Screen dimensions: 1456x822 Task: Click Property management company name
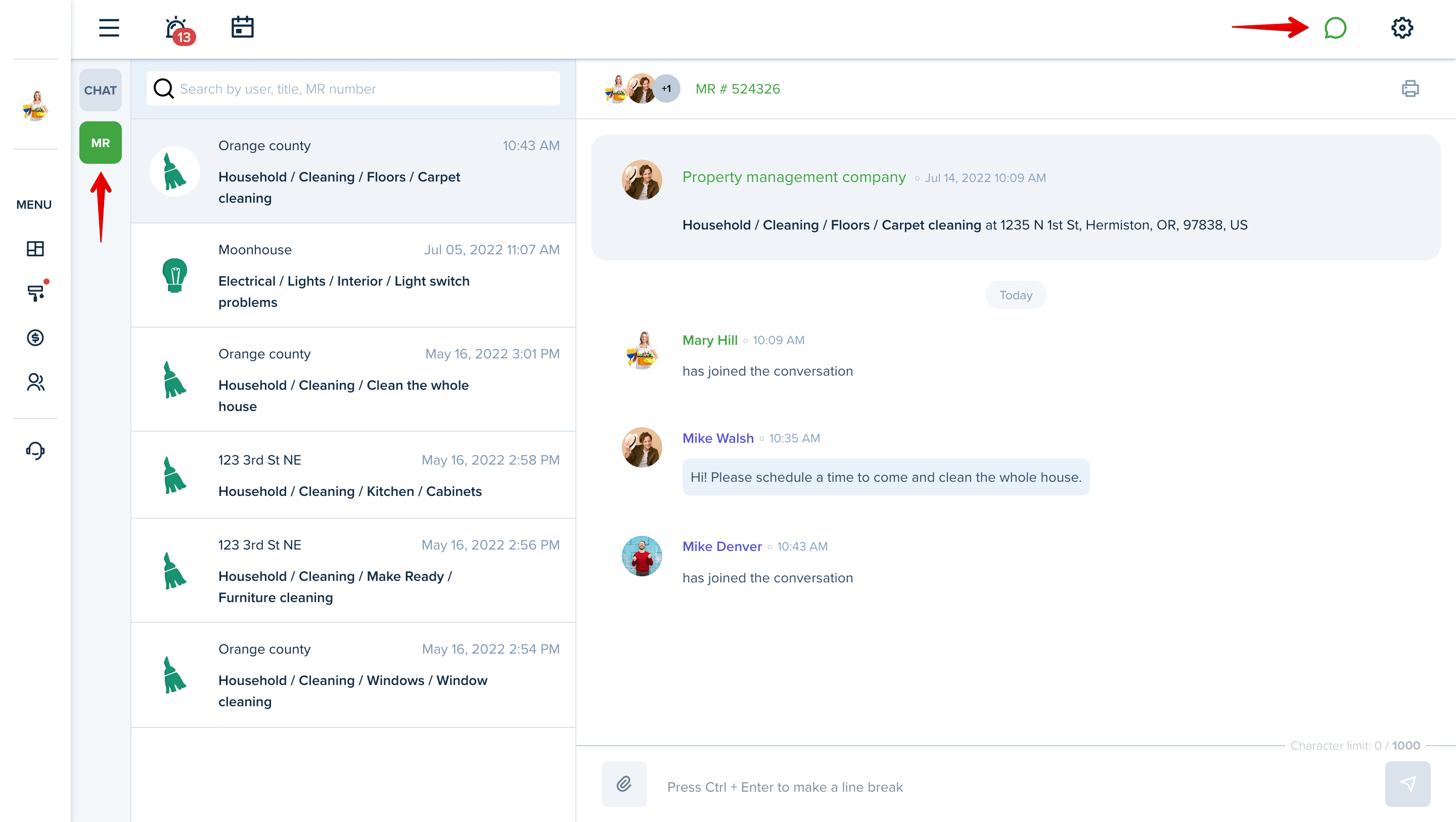click(x=794, y=177)
